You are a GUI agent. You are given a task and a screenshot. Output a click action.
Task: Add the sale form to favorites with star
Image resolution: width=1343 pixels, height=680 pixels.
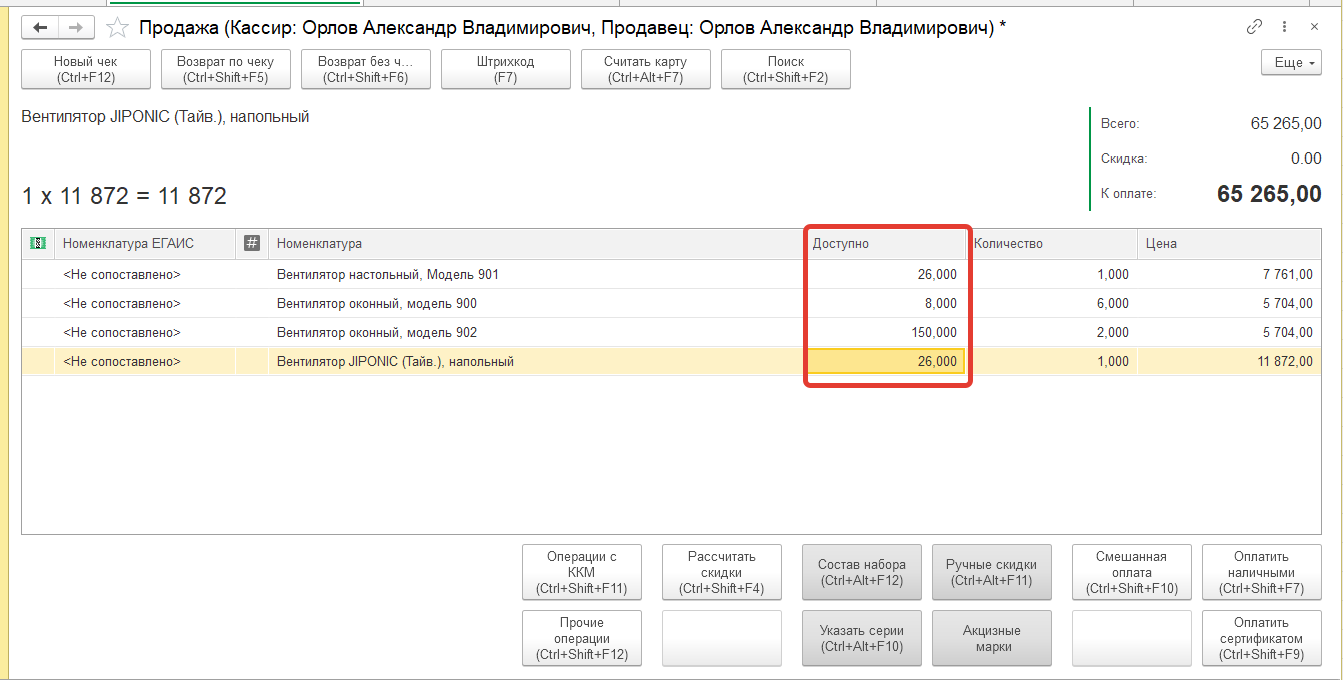118,28
